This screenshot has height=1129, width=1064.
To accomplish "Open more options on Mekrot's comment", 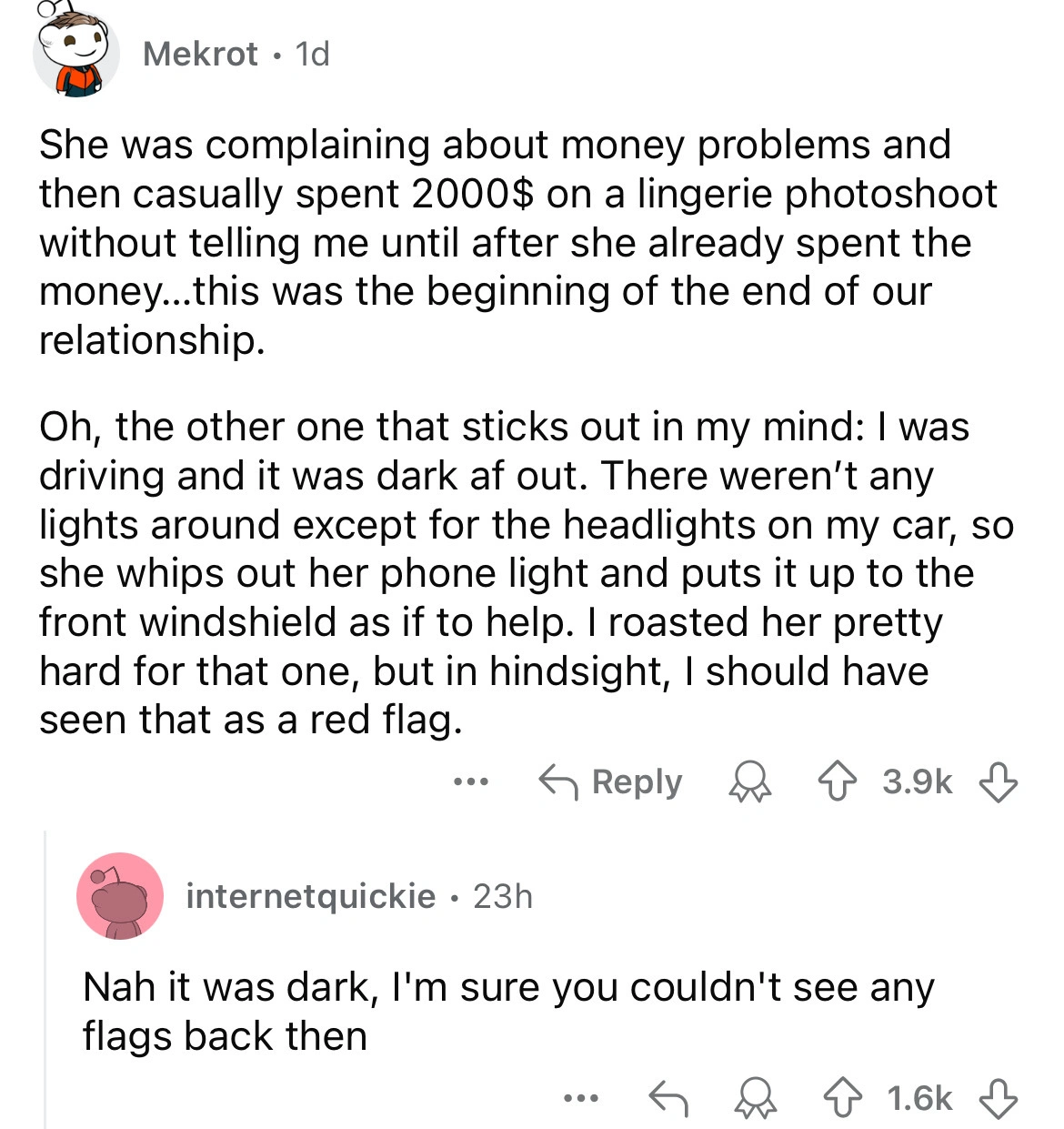I will pos(472,781).
